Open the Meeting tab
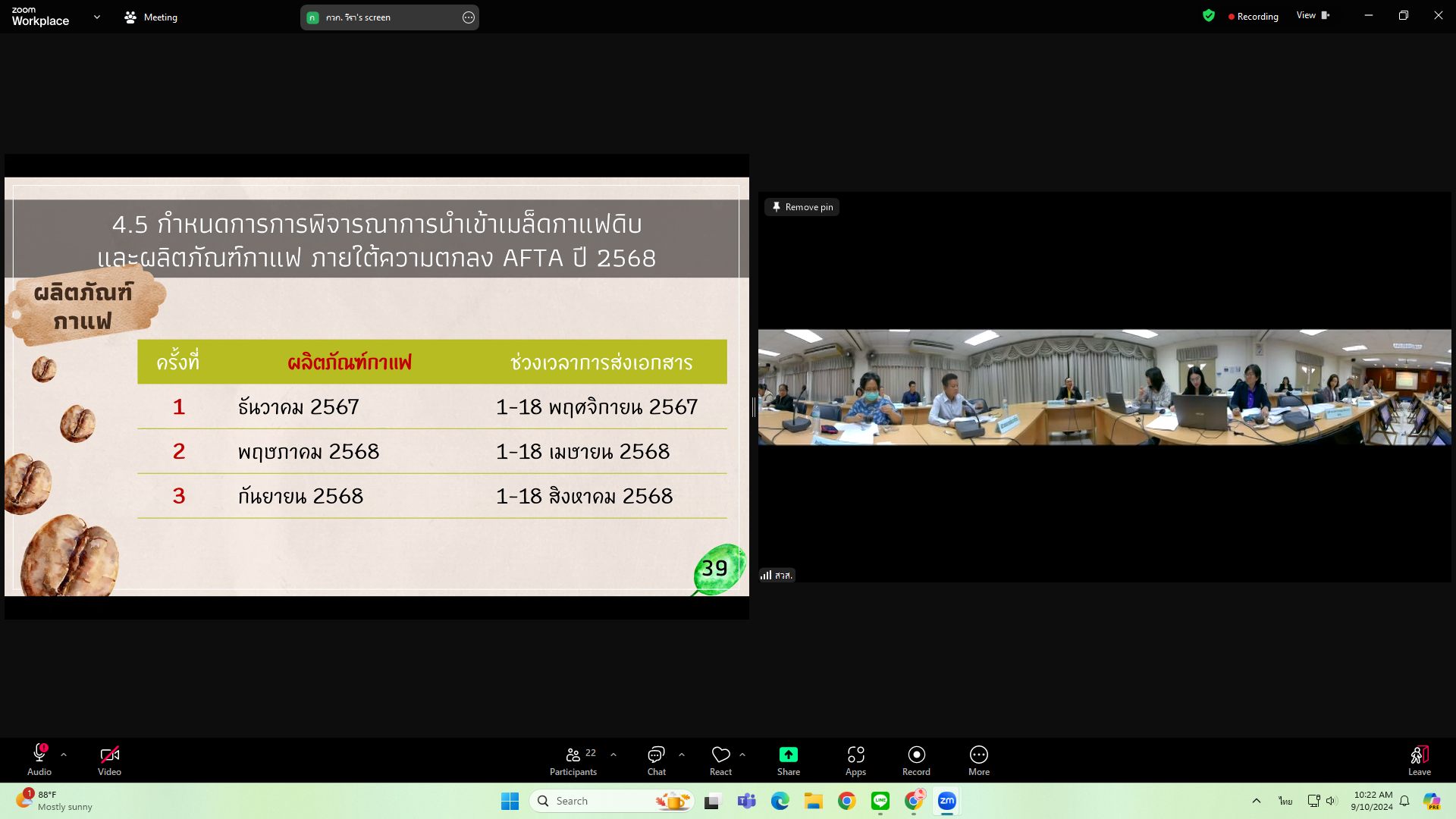 (151, 17)
